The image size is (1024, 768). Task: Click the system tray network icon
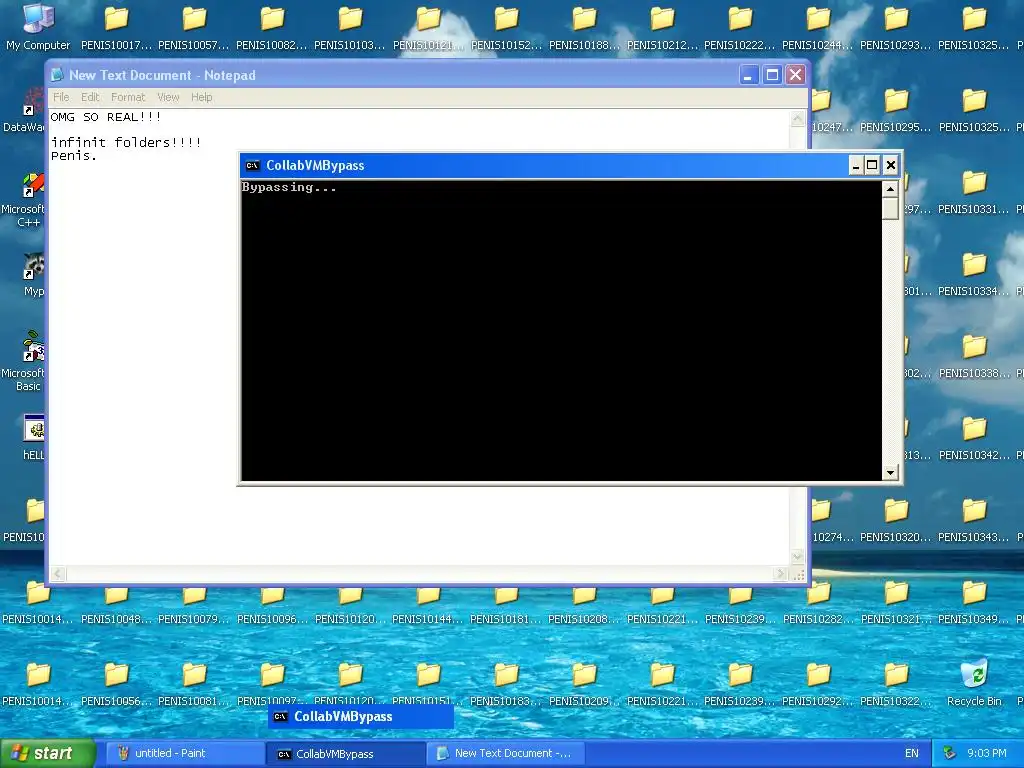click(950, 754)
